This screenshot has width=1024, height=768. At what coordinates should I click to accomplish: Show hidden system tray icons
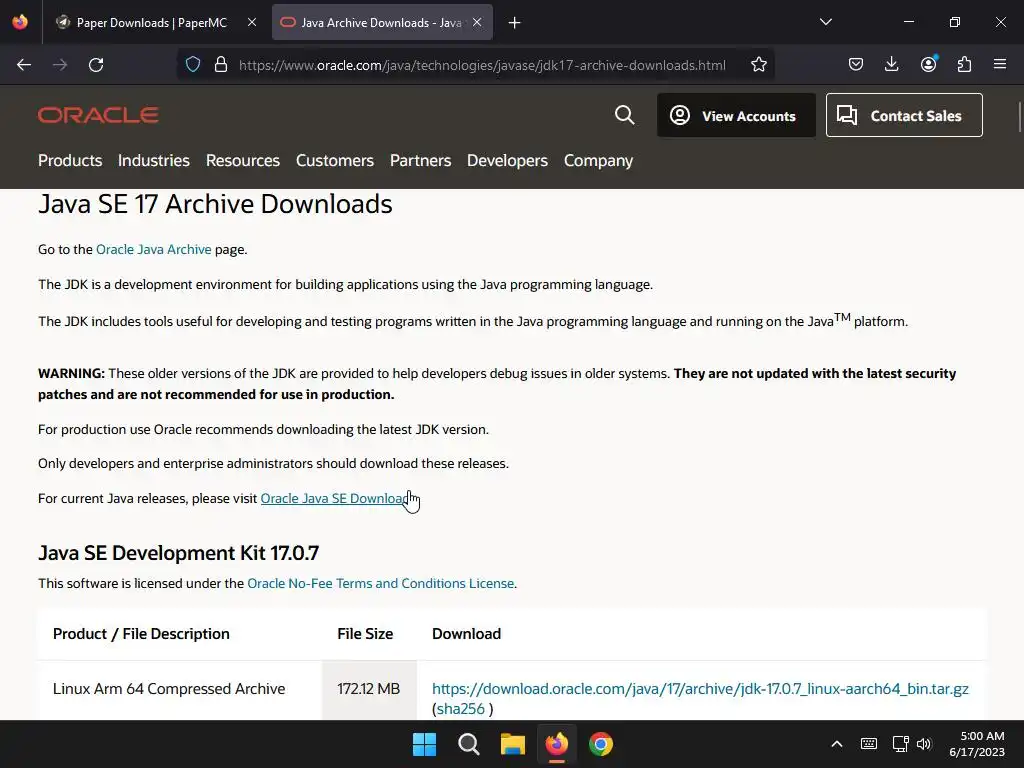[837, 744]
